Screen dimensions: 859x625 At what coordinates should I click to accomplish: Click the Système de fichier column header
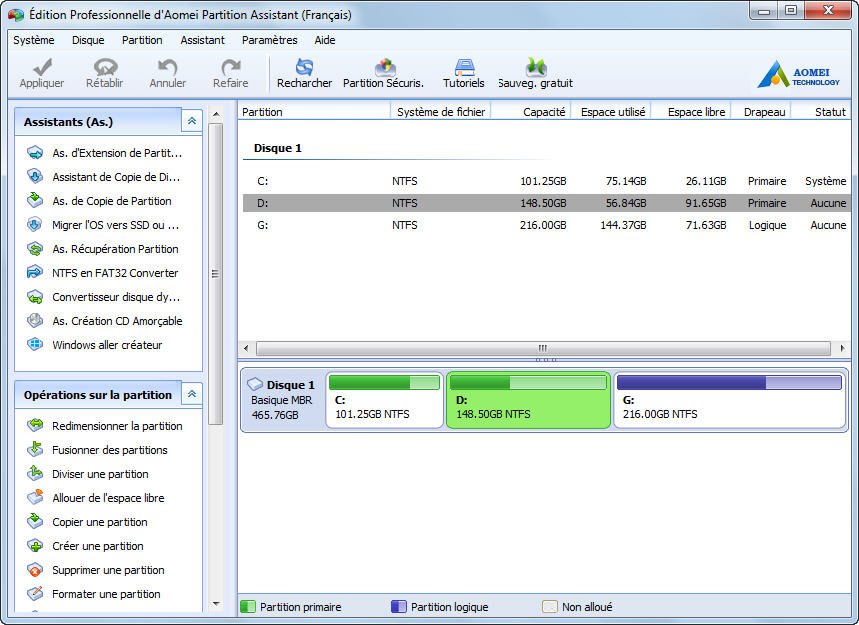point(440,112)
